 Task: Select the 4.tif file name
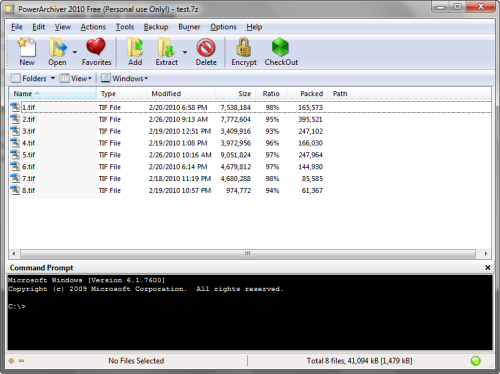[28, 143]
